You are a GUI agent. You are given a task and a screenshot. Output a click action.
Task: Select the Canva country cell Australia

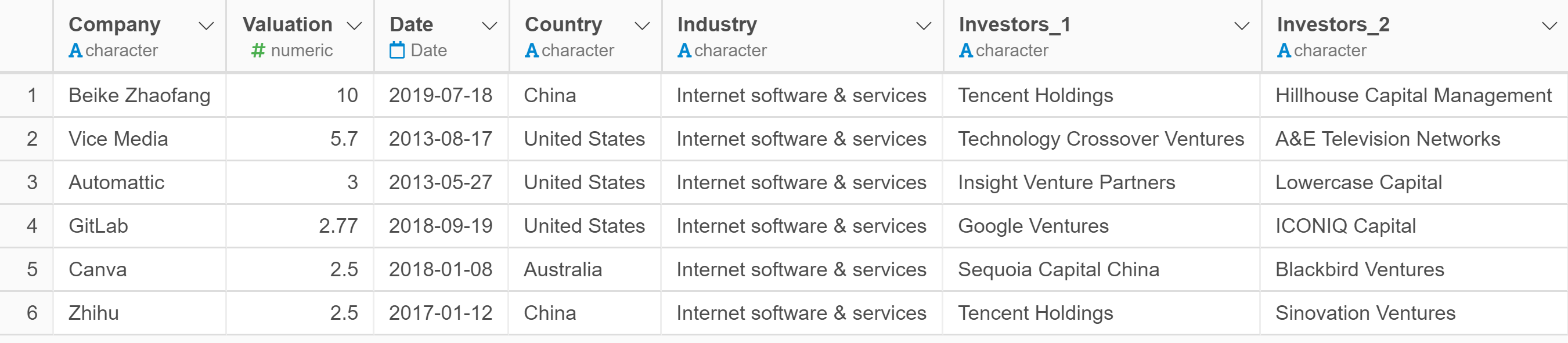[x=585, y=269]
